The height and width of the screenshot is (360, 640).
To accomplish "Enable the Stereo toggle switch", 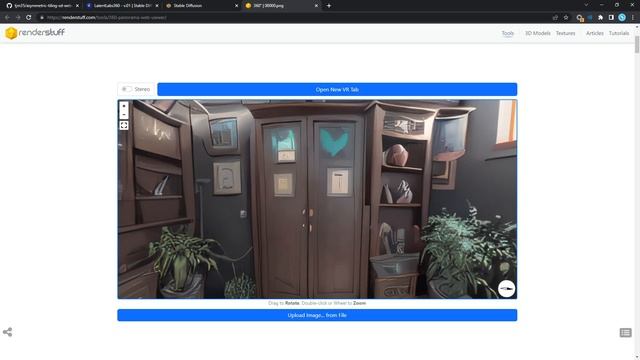I will [x=127, y=89].
